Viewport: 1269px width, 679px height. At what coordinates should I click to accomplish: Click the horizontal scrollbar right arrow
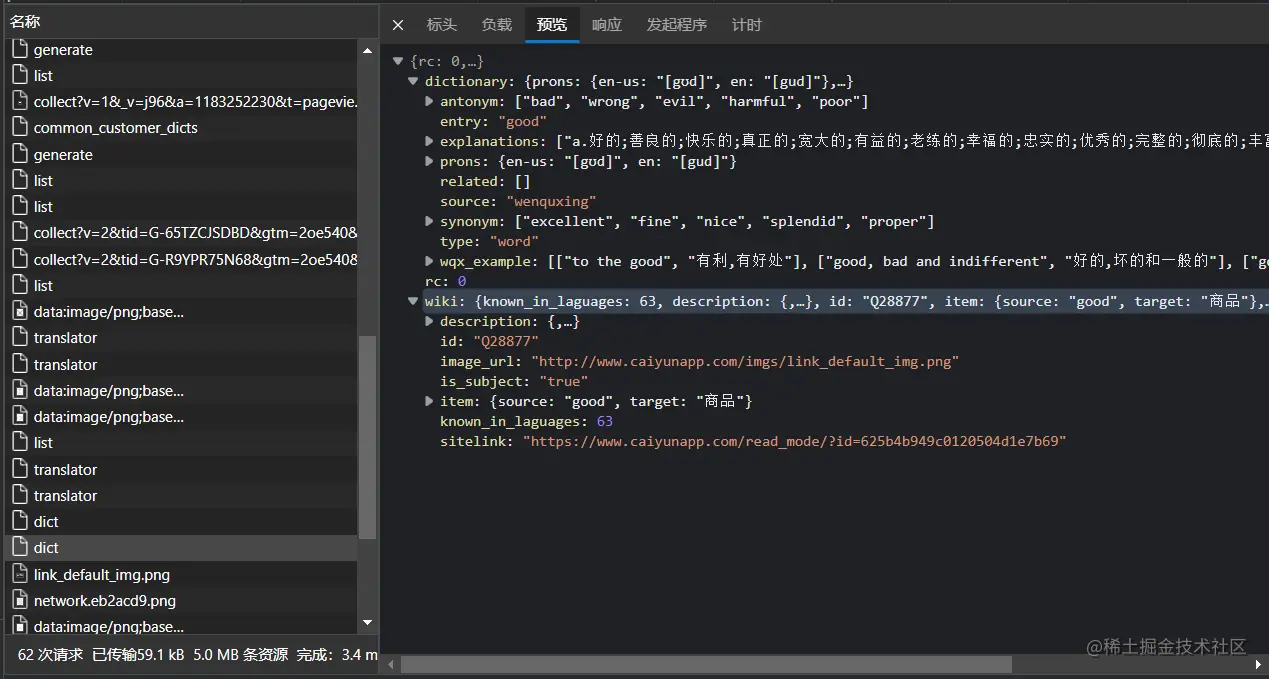pyautogui.click(x=1260, y=664)
